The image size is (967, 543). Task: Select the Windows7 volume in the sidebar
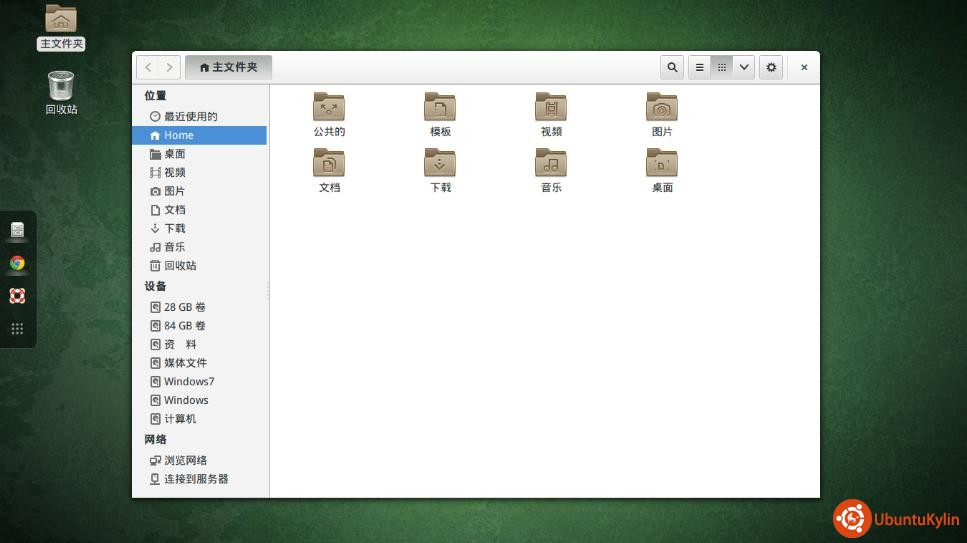tap(189, 382)
